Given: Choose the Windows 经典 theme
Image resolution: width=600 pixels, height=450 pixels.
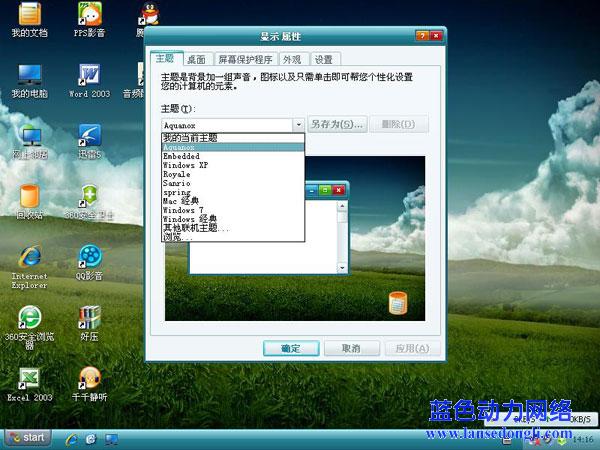Looking at the screenshot, I should point(233,219).
